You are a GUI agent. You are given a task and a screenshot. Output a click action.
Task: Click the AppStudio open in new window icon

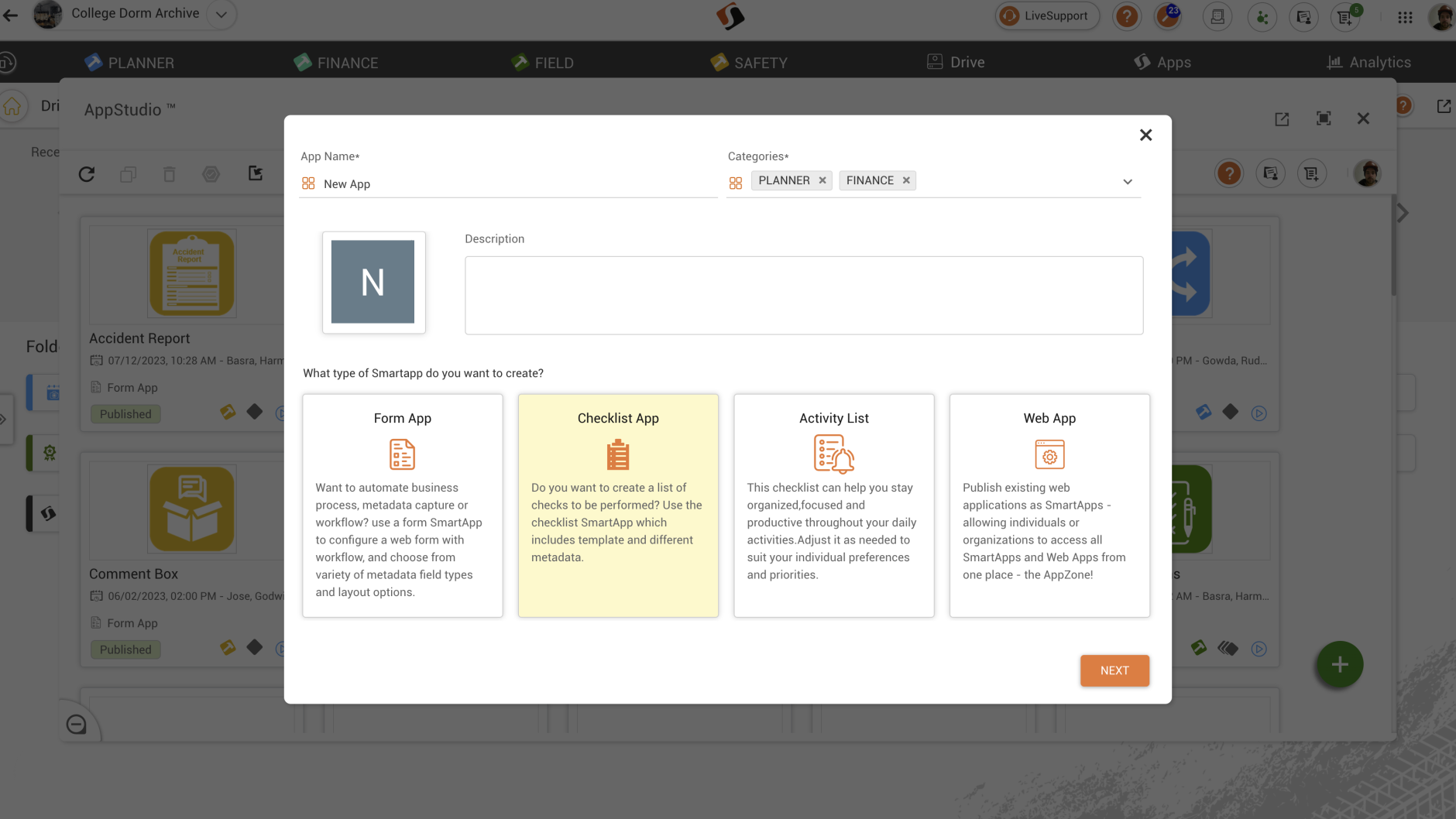(1283, 119)
